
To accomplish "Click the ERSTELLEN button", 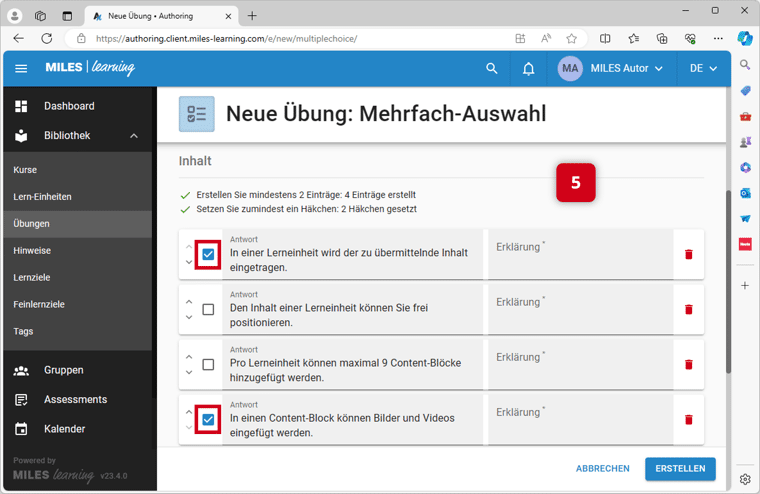I will coord(680,468).
